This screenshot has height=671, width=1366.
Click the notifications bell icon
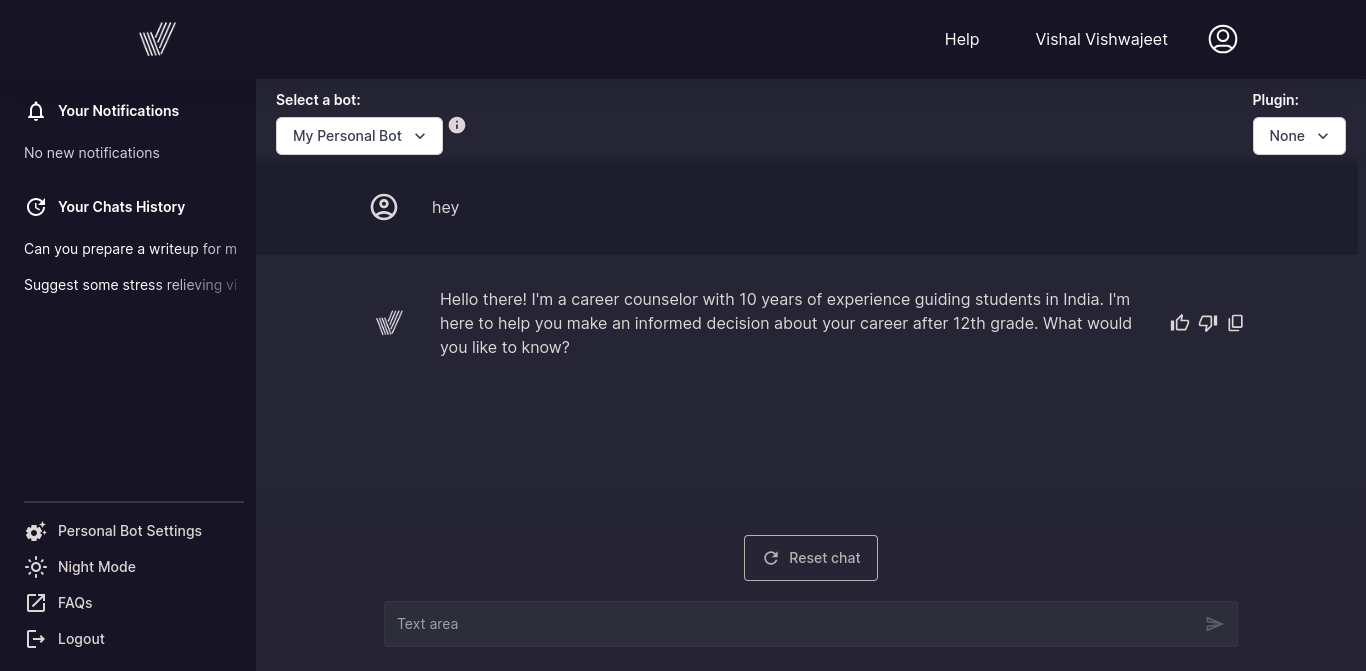click(x=36, y=111)
